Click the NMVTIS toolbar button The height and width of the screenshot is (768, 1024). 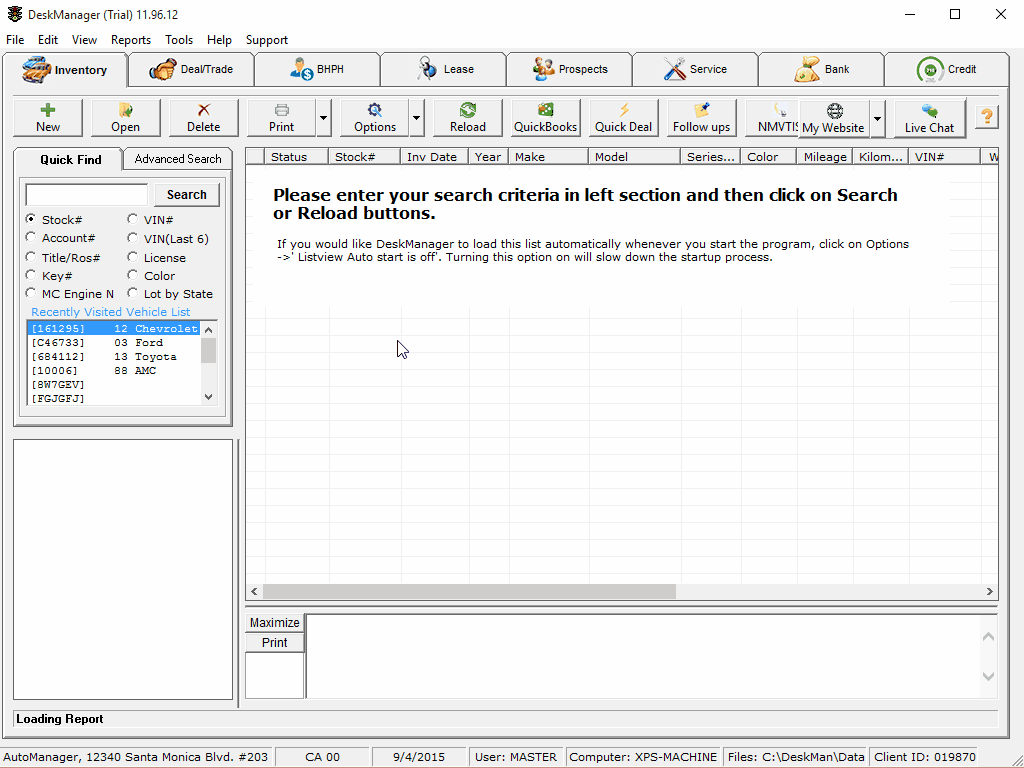tap(772, 118)
